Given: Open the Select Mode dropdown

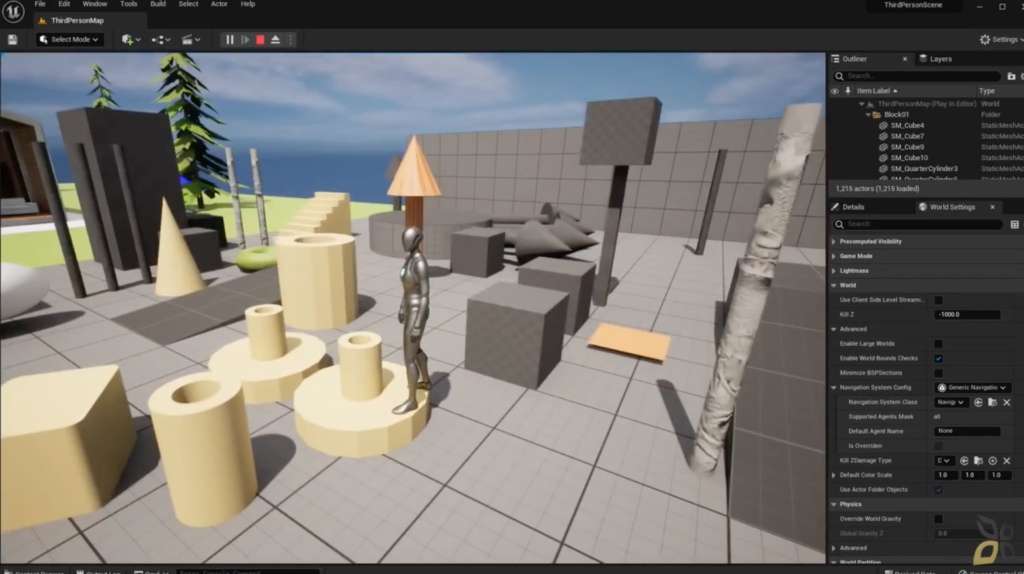Looking at the screenshot, I should [69, 40].
